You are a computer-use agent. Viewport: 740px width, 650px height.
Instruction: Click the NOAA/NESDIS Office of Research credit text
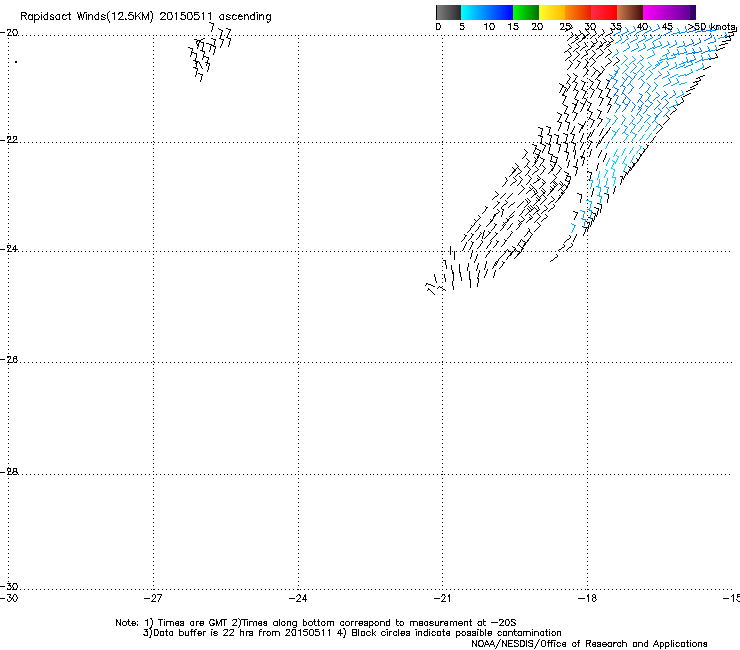[x=589, y=644]
